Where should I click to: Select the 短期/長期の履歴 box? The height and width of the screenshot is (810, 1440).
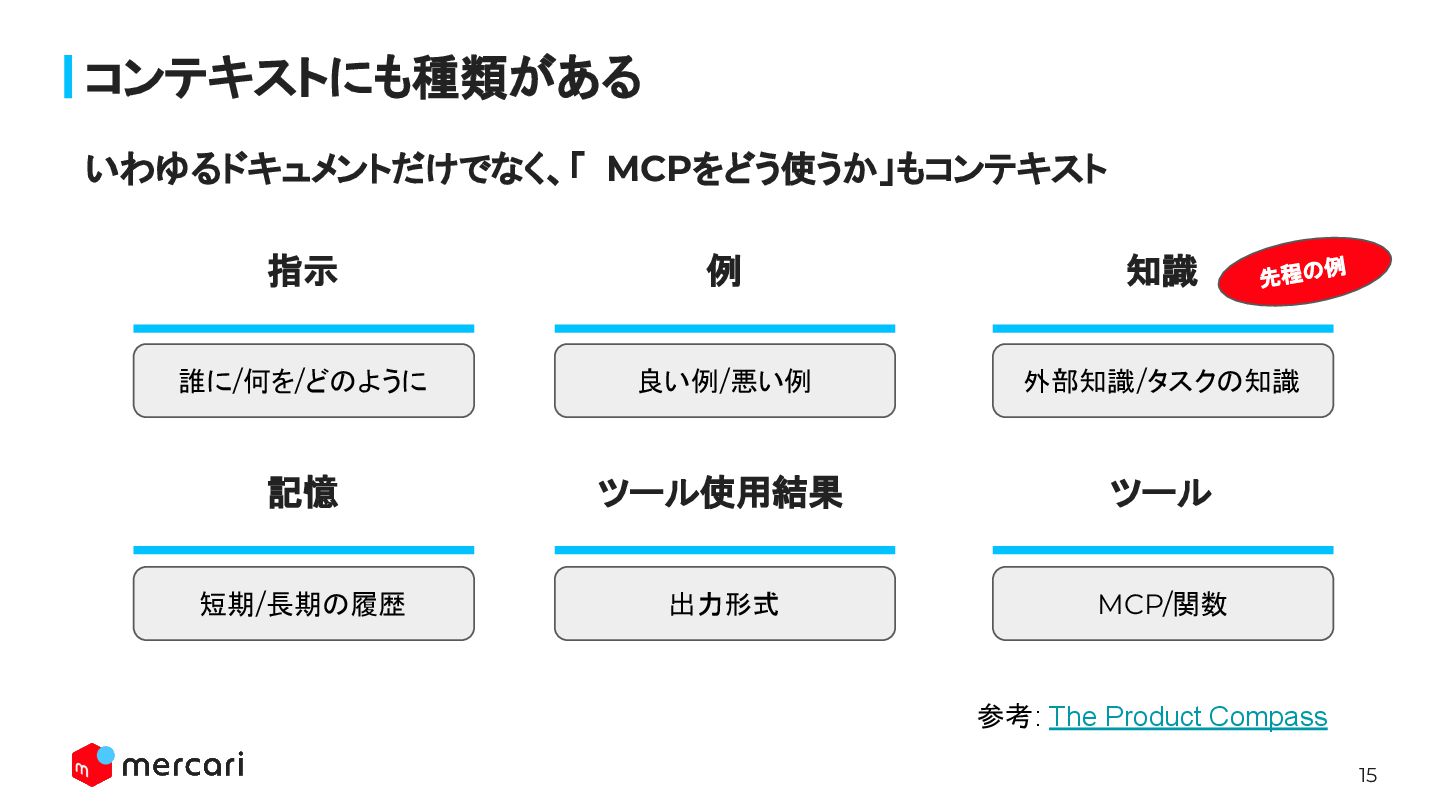(304, 604)
